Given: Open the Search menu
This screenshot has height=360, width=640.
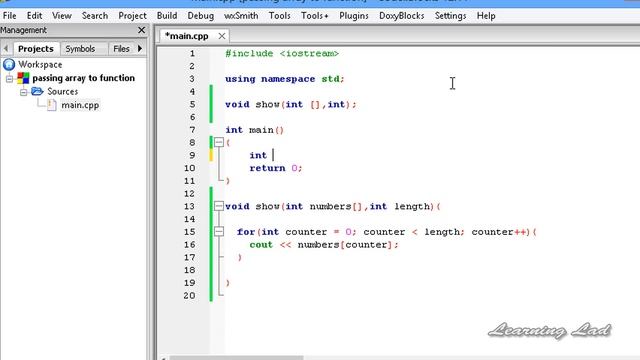Looking at the screenshot, I should click(95, 16).
